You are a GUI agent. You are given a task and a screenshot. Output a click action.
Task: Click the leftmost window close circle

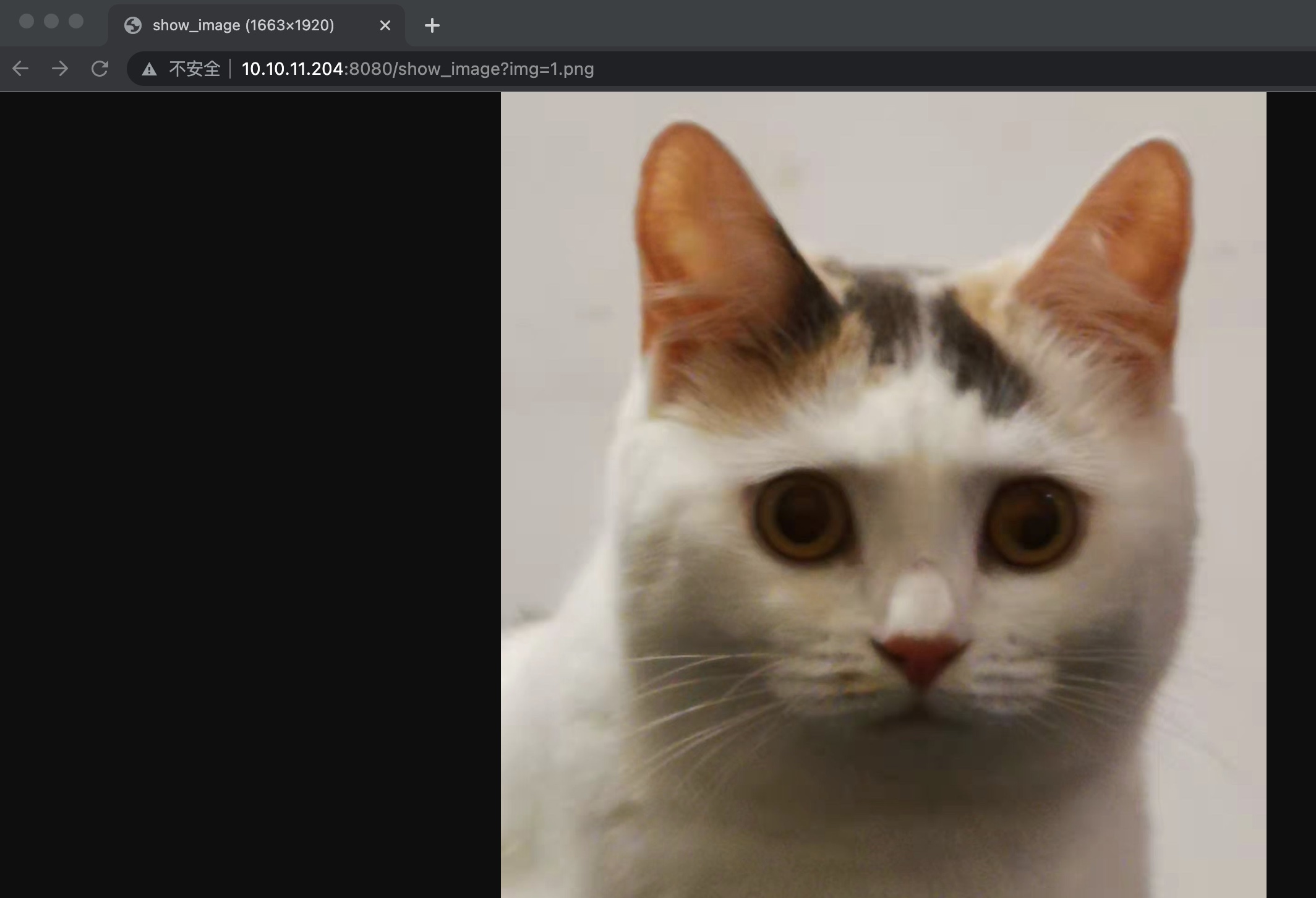(27, 22)
